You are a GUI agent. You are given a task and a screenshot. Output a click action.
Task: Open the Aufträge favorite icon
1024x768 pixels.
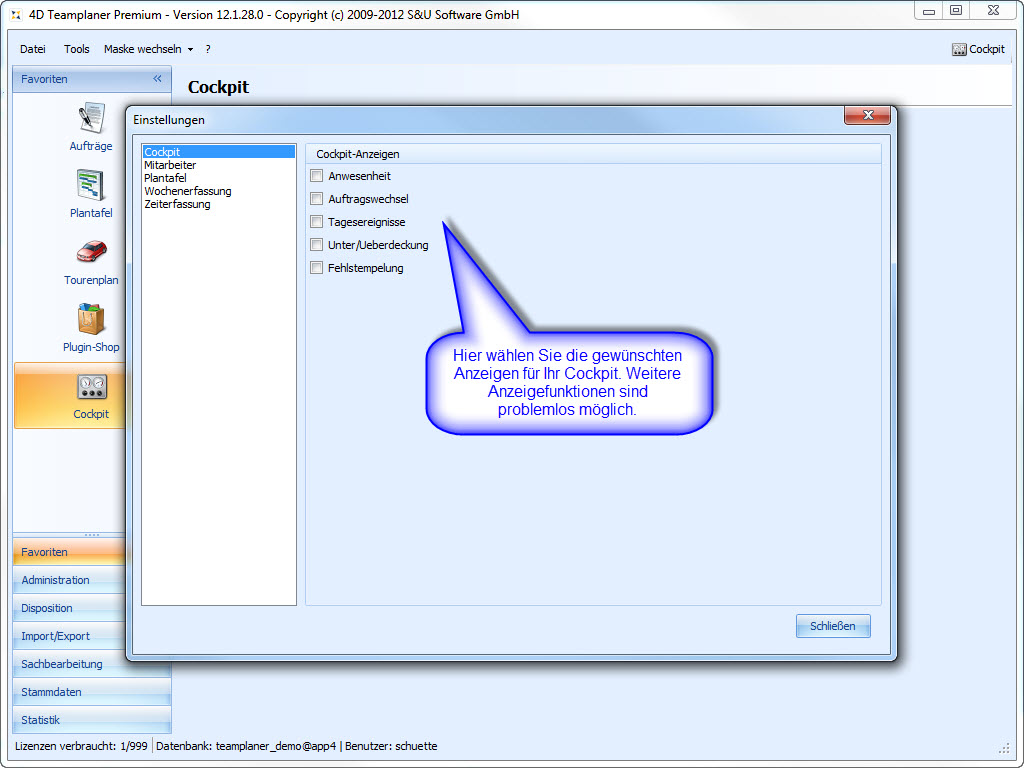(x=91, y=119)
